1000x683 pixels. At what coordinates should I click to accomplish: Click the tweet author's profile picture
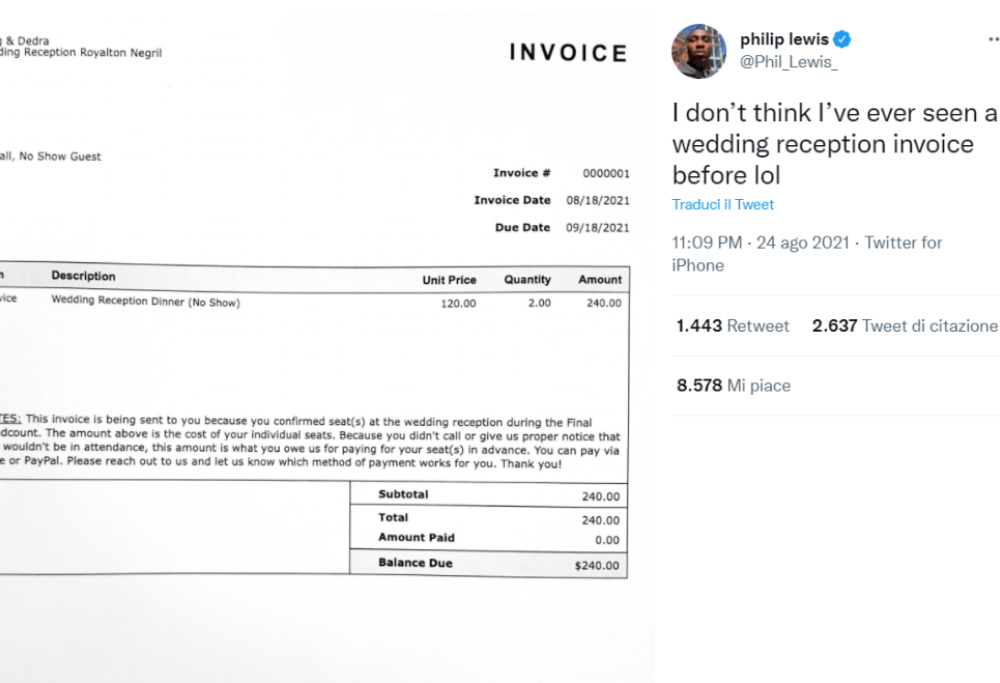click(x=699, y=51)
